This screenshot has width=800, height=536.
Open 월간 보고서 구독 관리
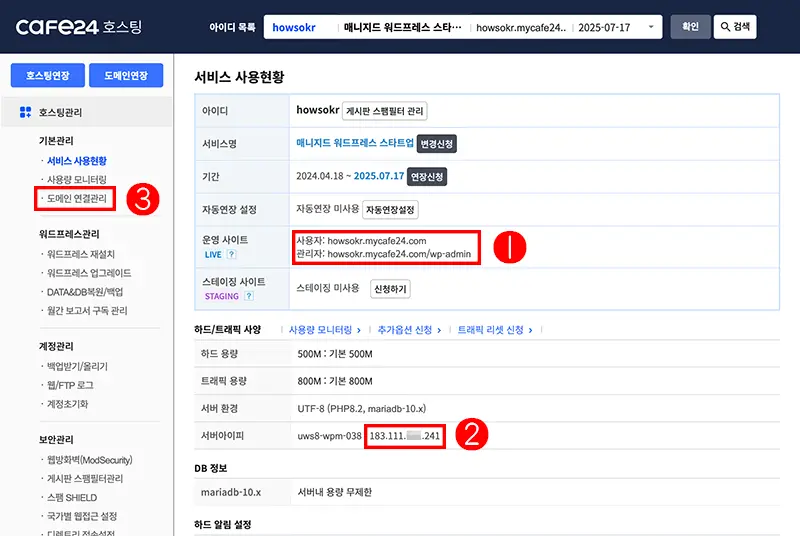[87, 311]
